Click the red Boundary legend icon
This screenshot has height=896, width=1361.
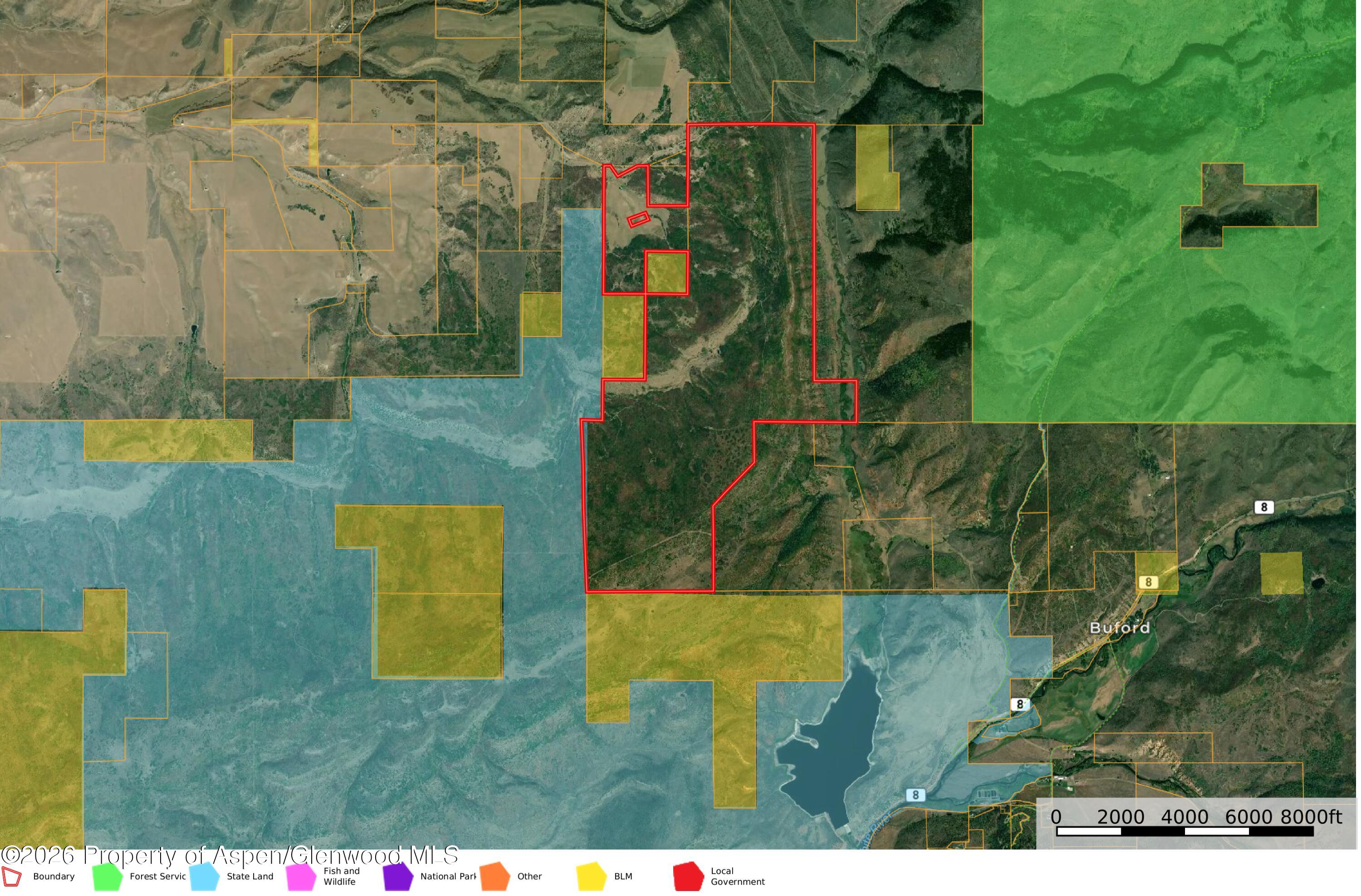[11, 878]
